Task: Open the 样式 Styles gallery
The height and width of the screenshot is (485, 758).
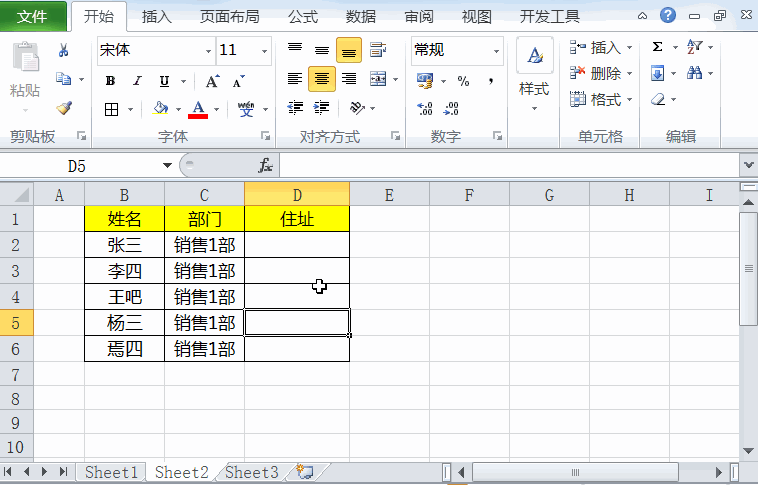Action: click(535, 74)
